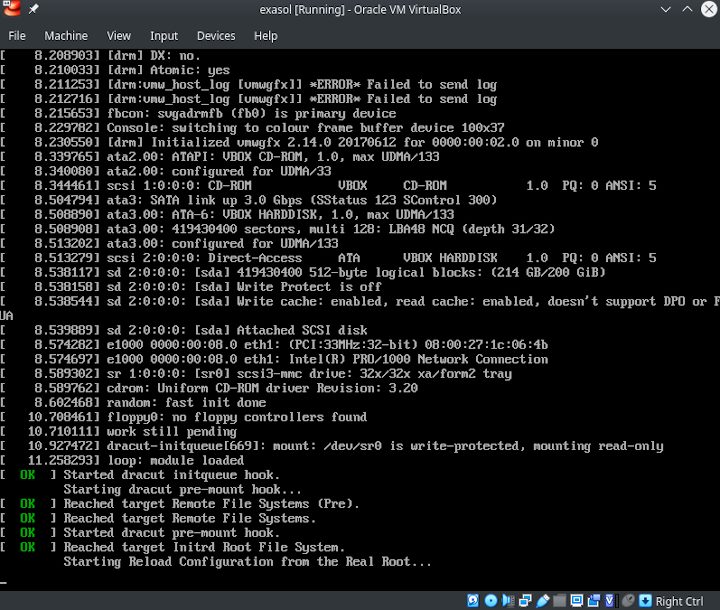The width and height of the screenshot is (720, 610).
Task: Click the VirtualBox app icon in title bar
Action: point(11,8)
